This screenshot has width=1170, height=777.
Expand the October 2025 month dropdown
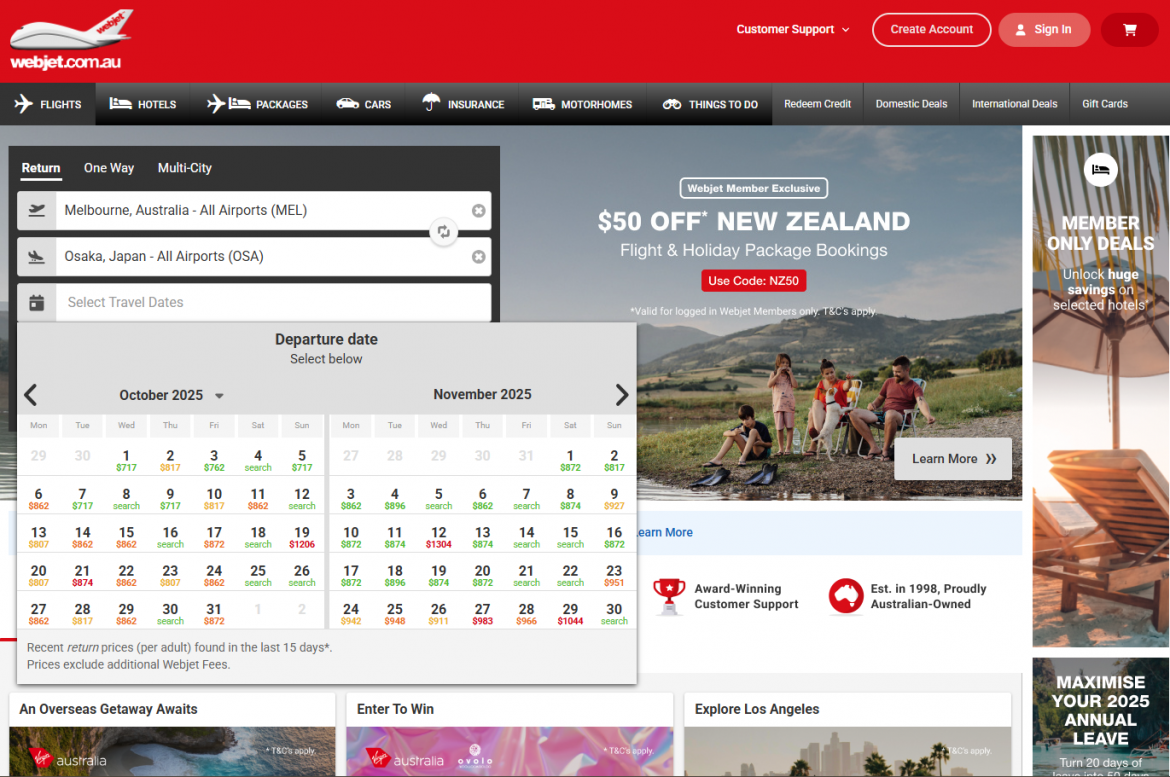219,396
